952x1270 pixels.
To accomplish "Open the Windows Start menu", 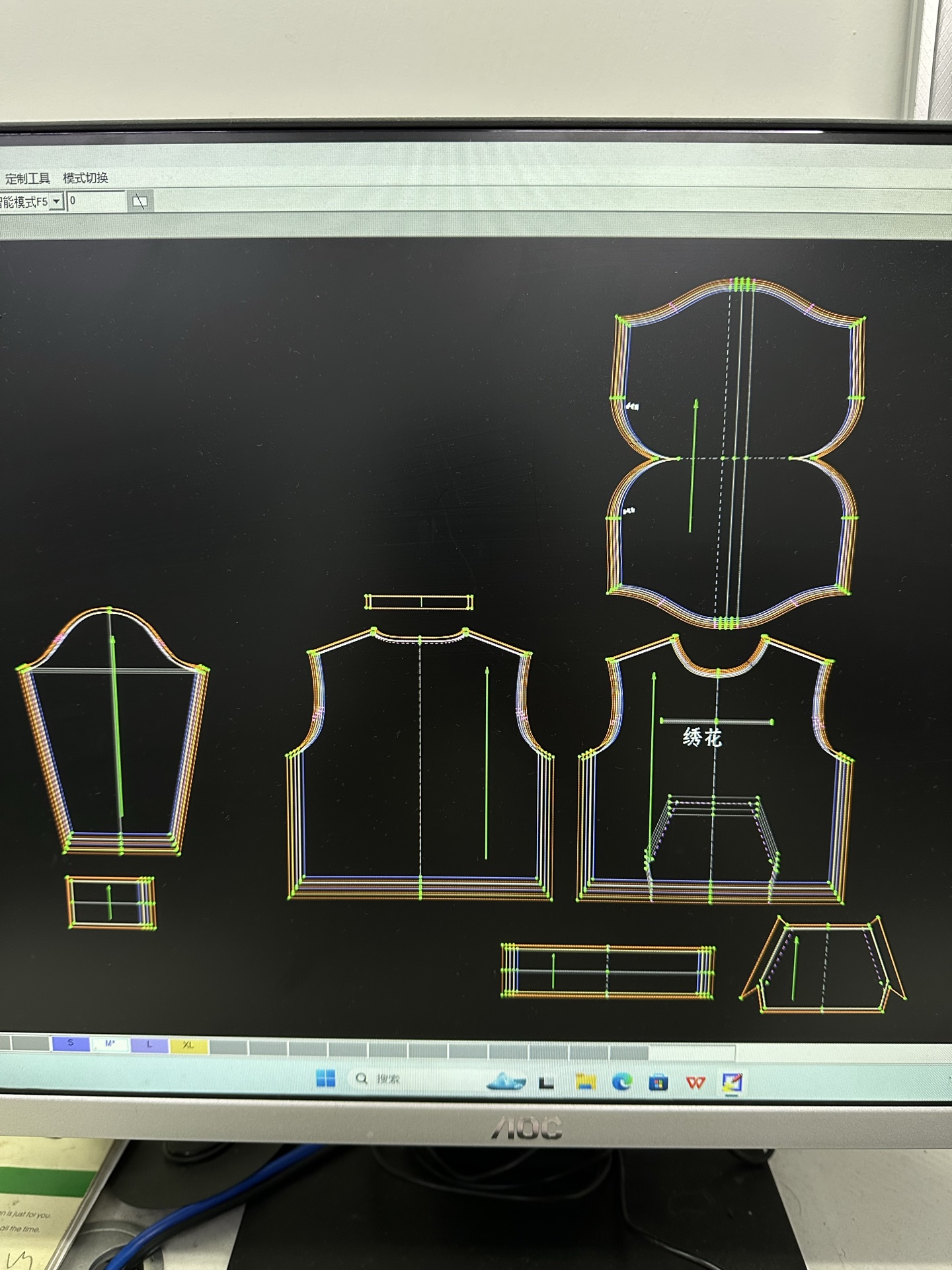I will click(x=325, y=1079).
